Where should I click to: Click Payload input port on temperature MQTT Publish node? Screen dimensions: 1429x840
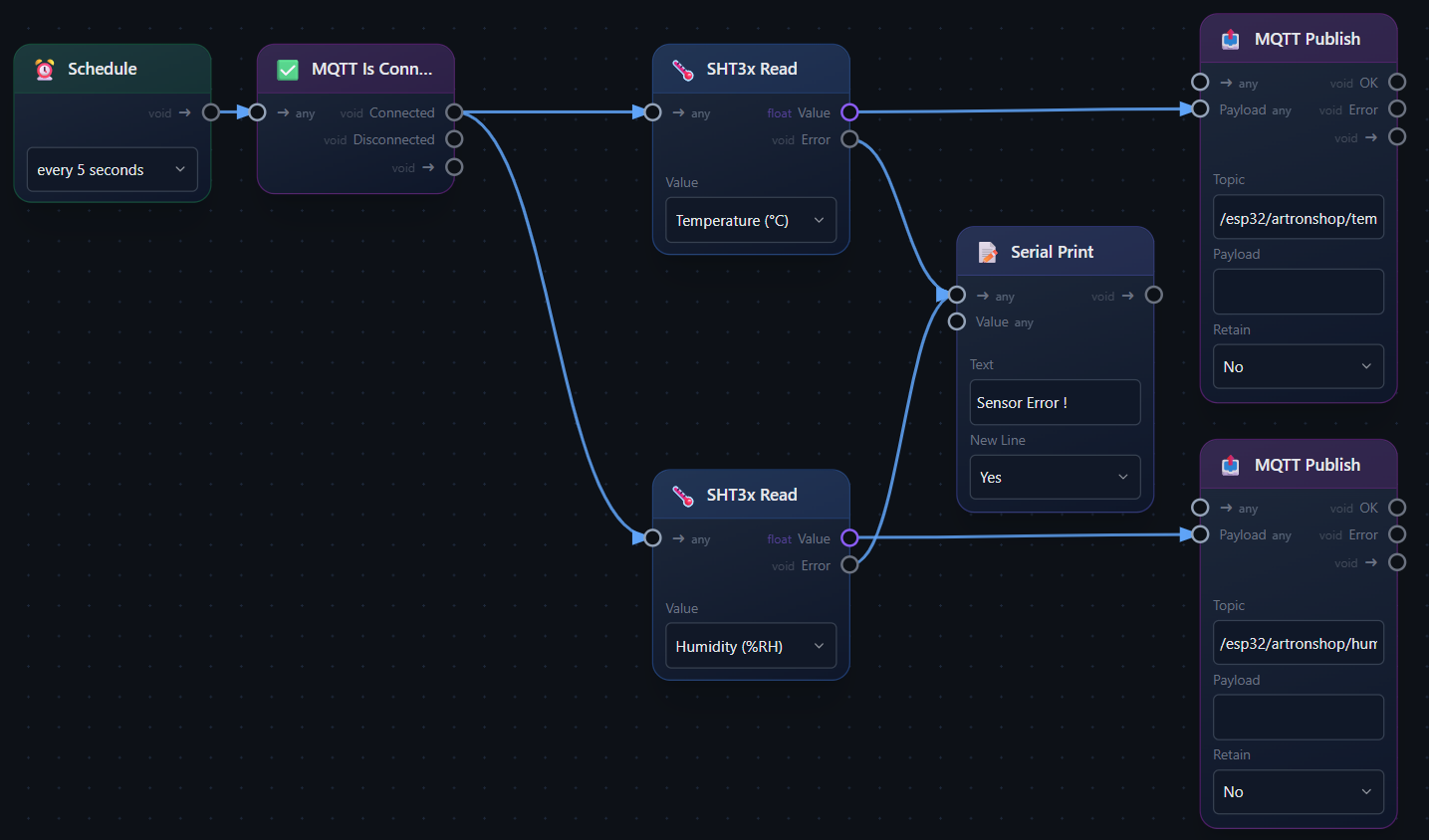pos(1200,108)
